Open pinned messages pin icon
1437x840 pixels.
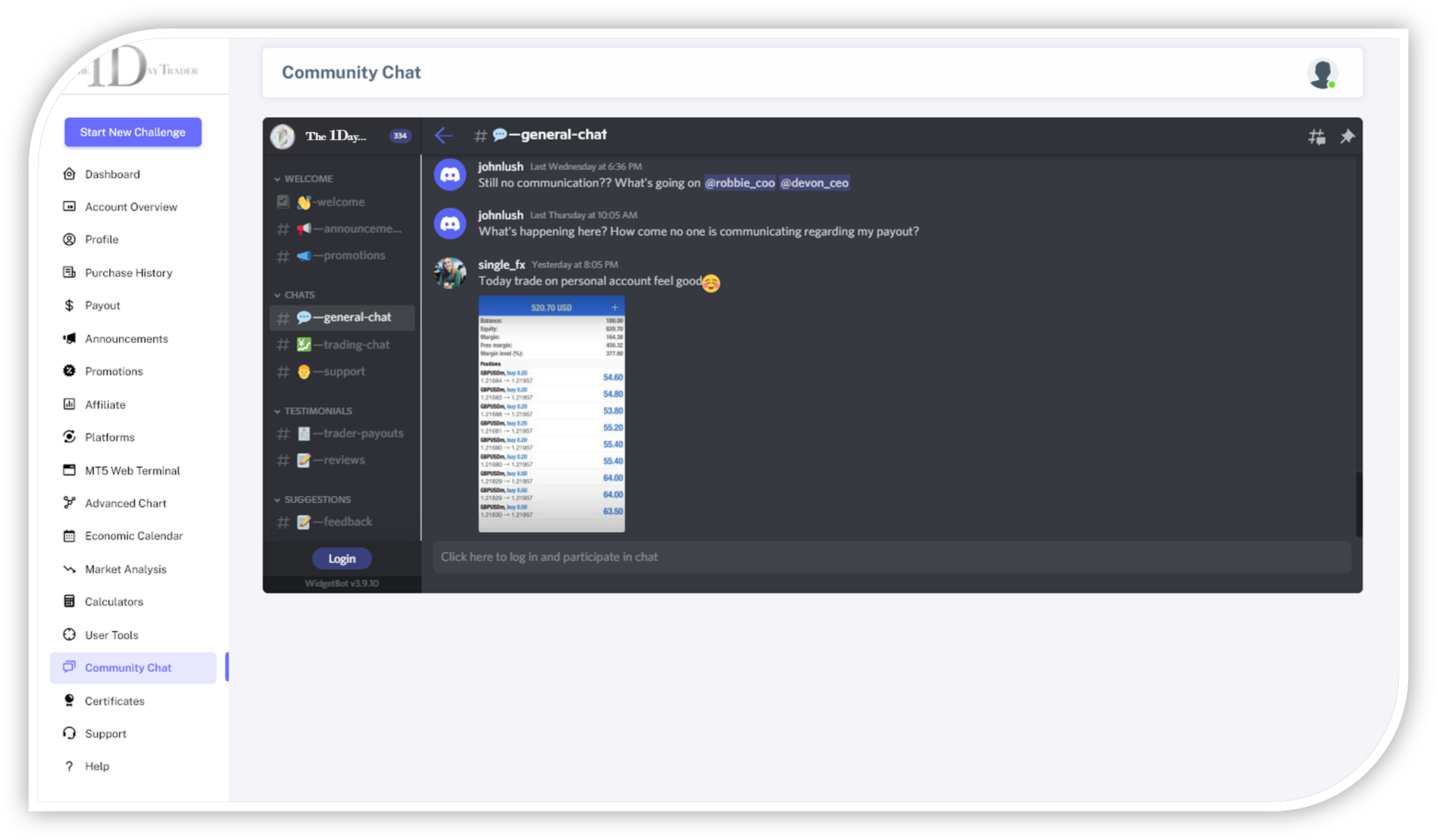[x=1347, y=136]
